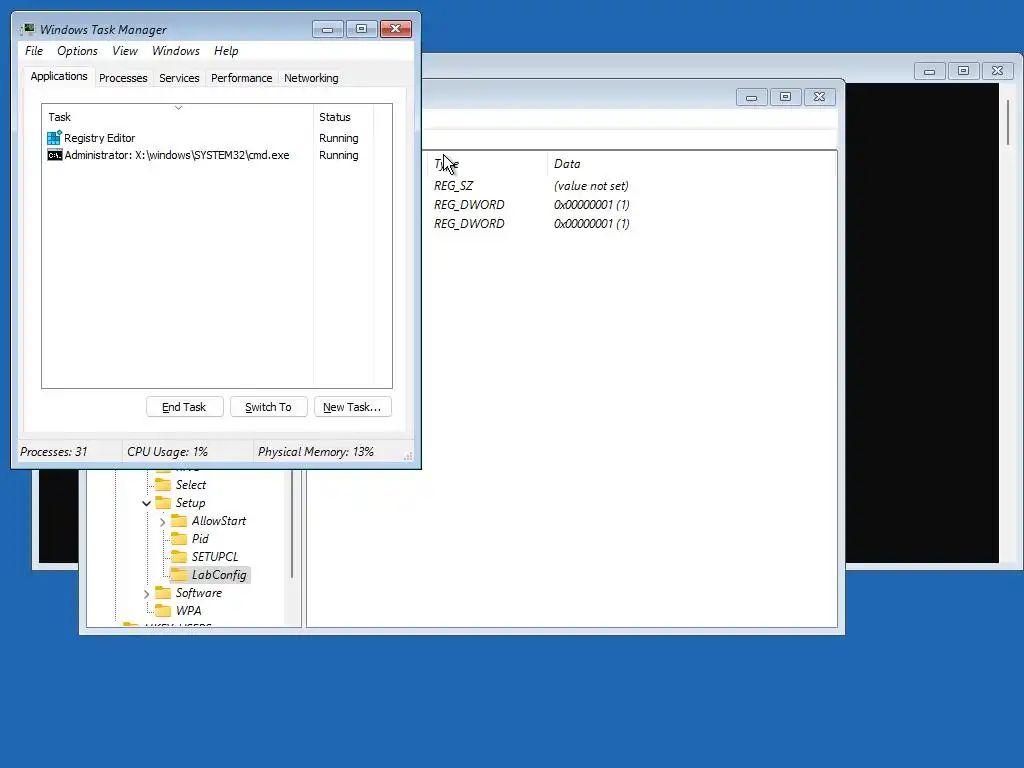
Task: Click the Task Manager resize grip
Action: pyautogui.click(x=408, y=456)
